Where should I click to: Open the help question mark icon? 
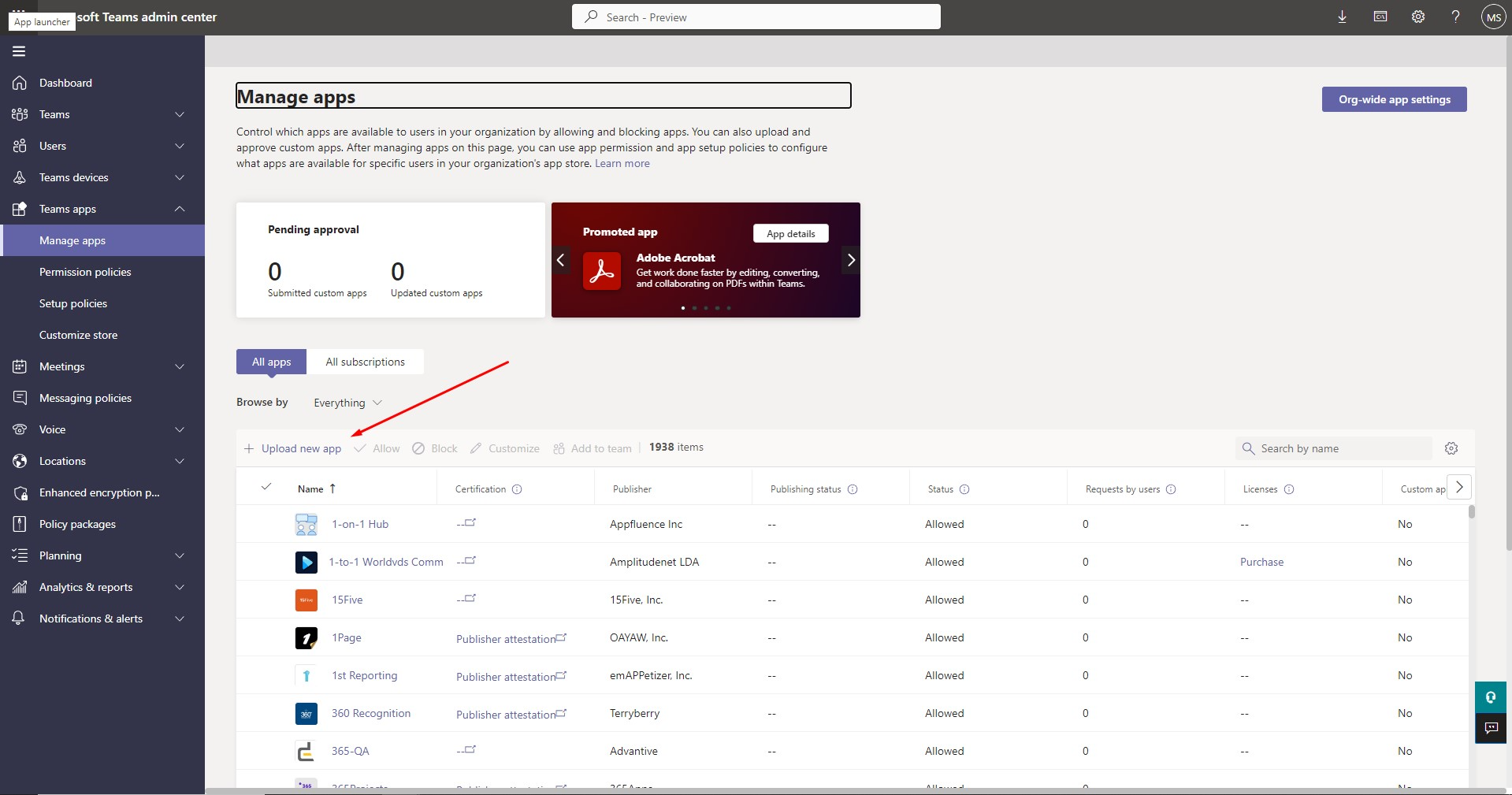(x=1455, y=17)
